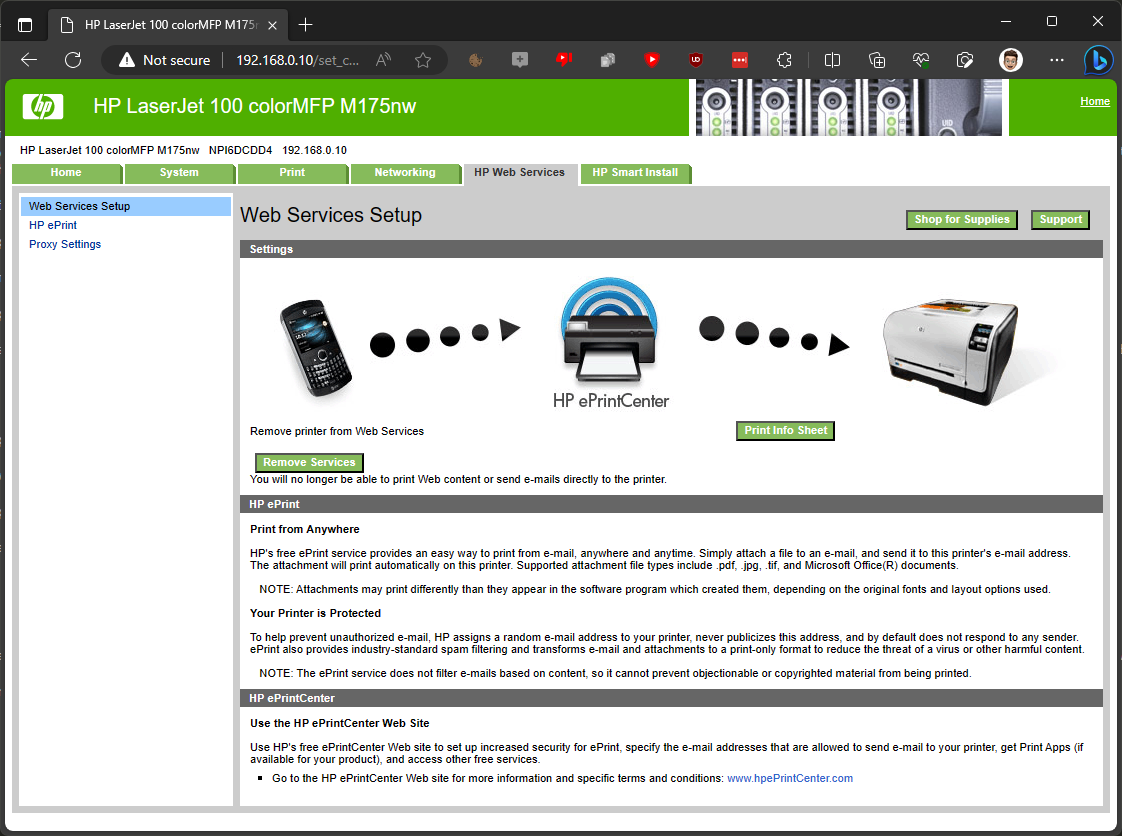Viewport: 1122px width, 836px height.
Task: Close the HP LaserJet browser tab
Action: [273, 25]
